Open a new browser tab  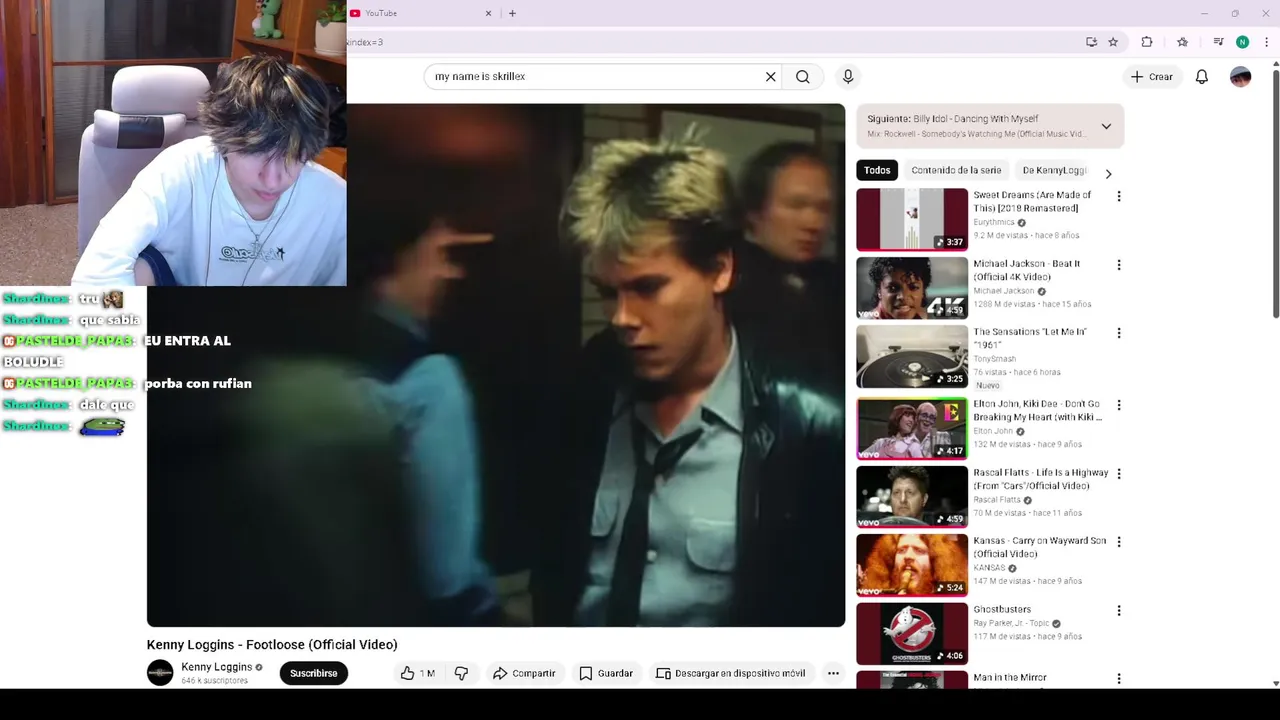point(512,13)
